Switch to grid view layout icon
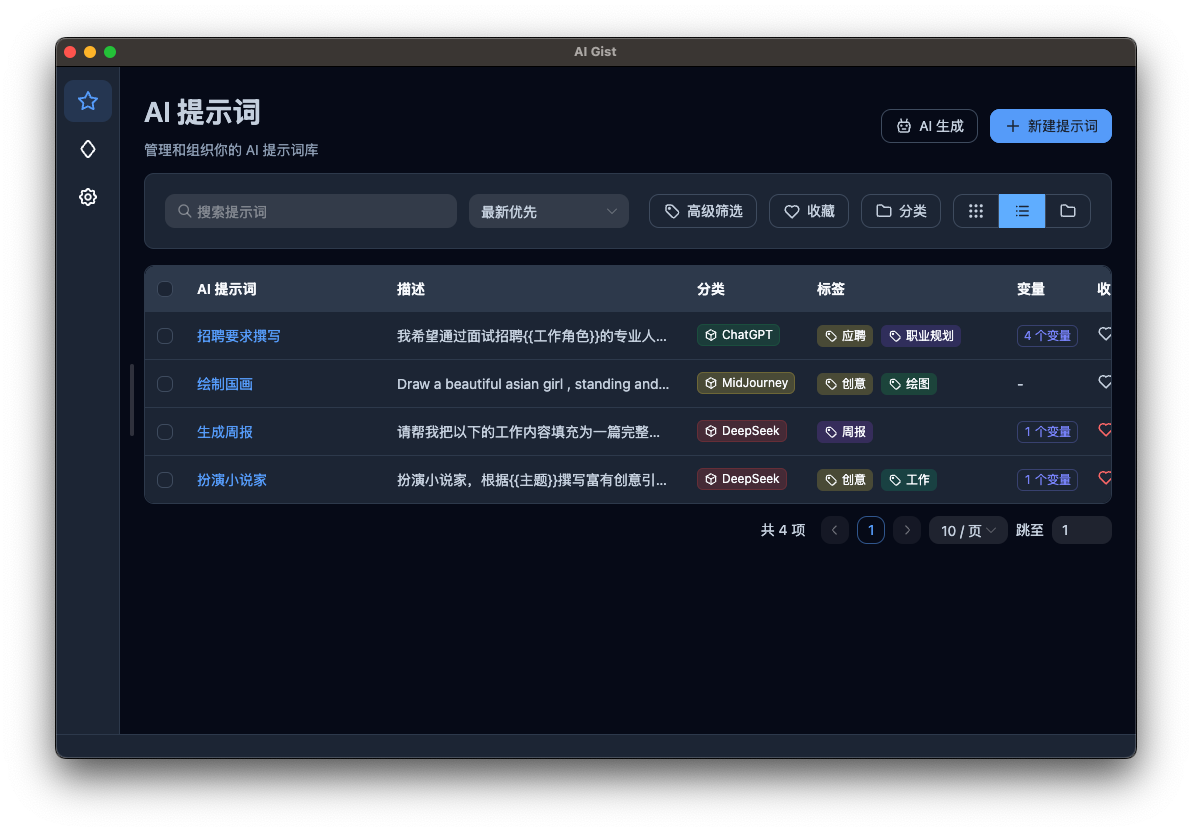This screenshot has height=832, width=1192. [976, 211]
